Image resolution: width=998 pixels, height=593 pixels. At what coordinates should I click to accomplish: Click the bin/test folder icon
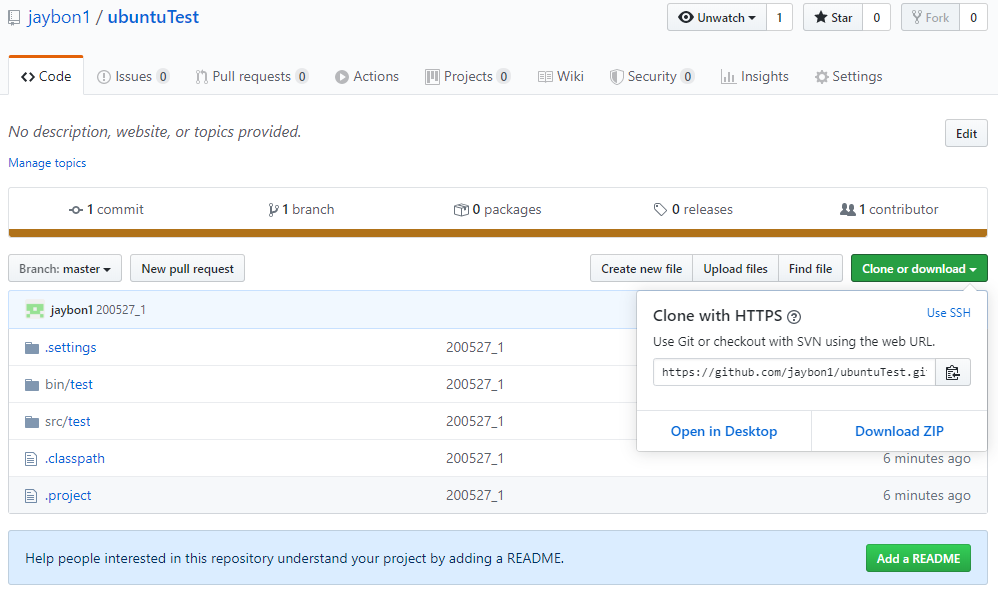[32, 384]
